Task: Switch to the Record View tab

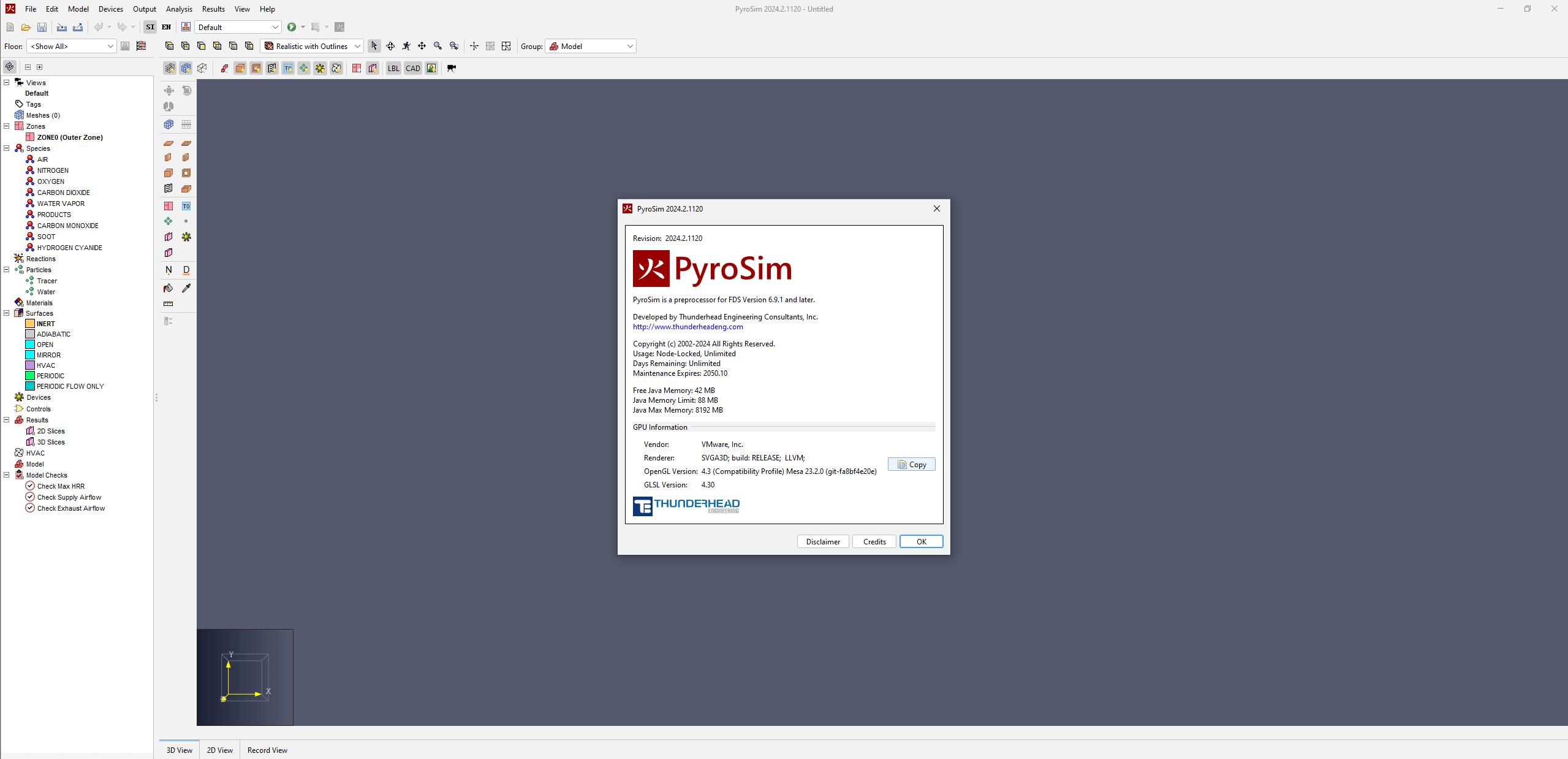Action: coord(267,750)
